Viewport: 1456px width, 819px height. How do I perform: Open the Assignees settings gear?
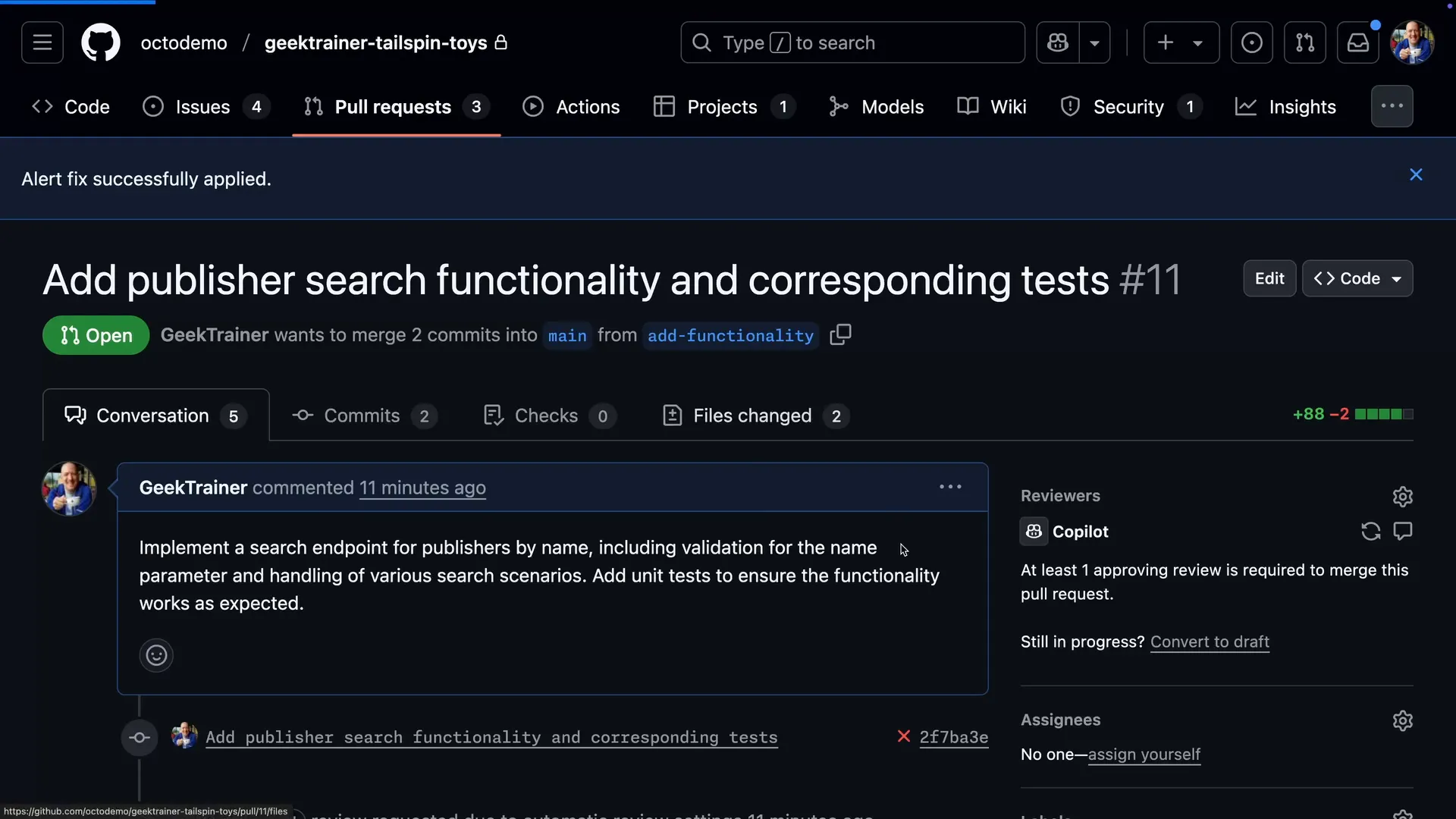[1403, 720]
